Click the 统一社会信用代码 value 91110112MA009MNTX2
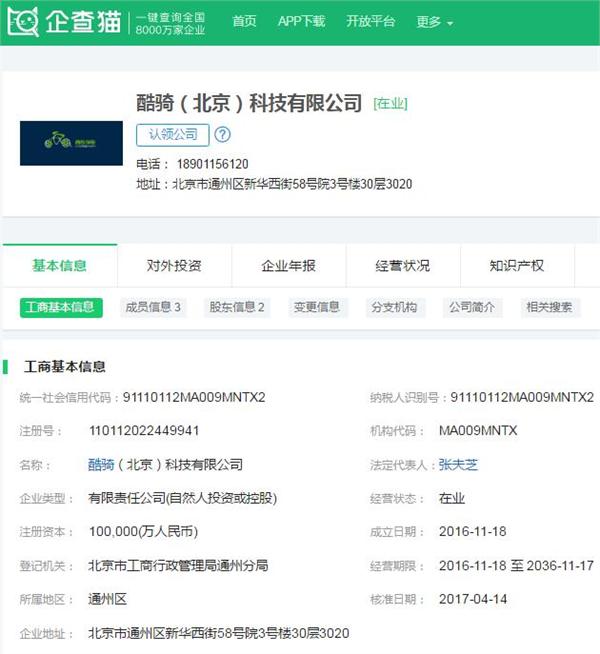 pos(194,397)
